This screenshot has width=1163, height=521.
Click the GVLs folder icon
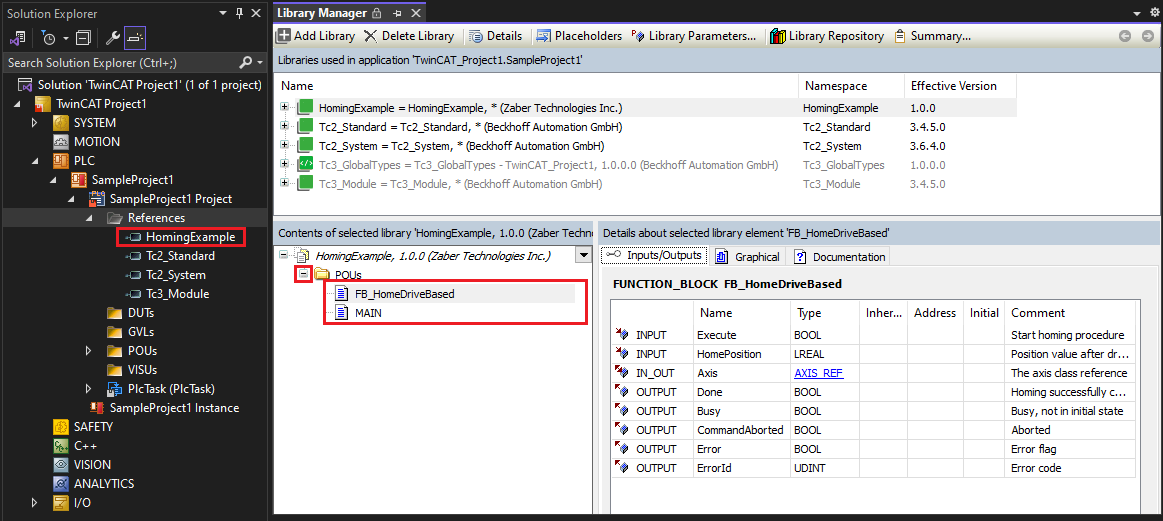pos(115,331)
